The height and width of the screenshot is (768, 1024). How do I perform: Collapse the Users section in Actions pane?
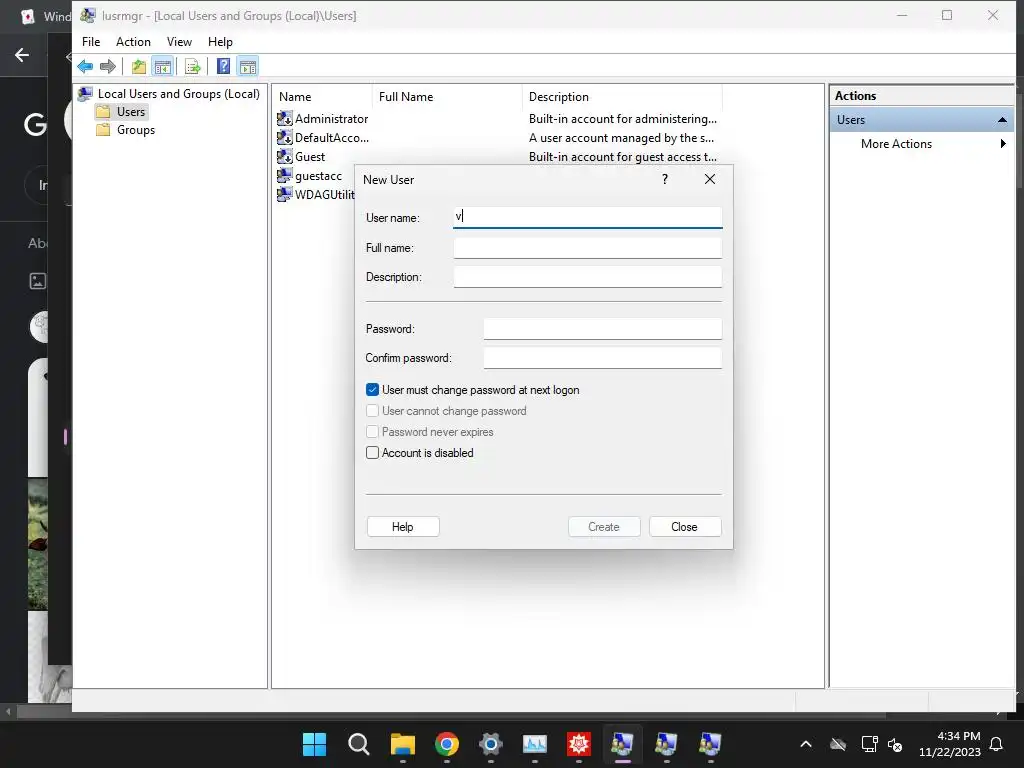[x=1002, y=120]
